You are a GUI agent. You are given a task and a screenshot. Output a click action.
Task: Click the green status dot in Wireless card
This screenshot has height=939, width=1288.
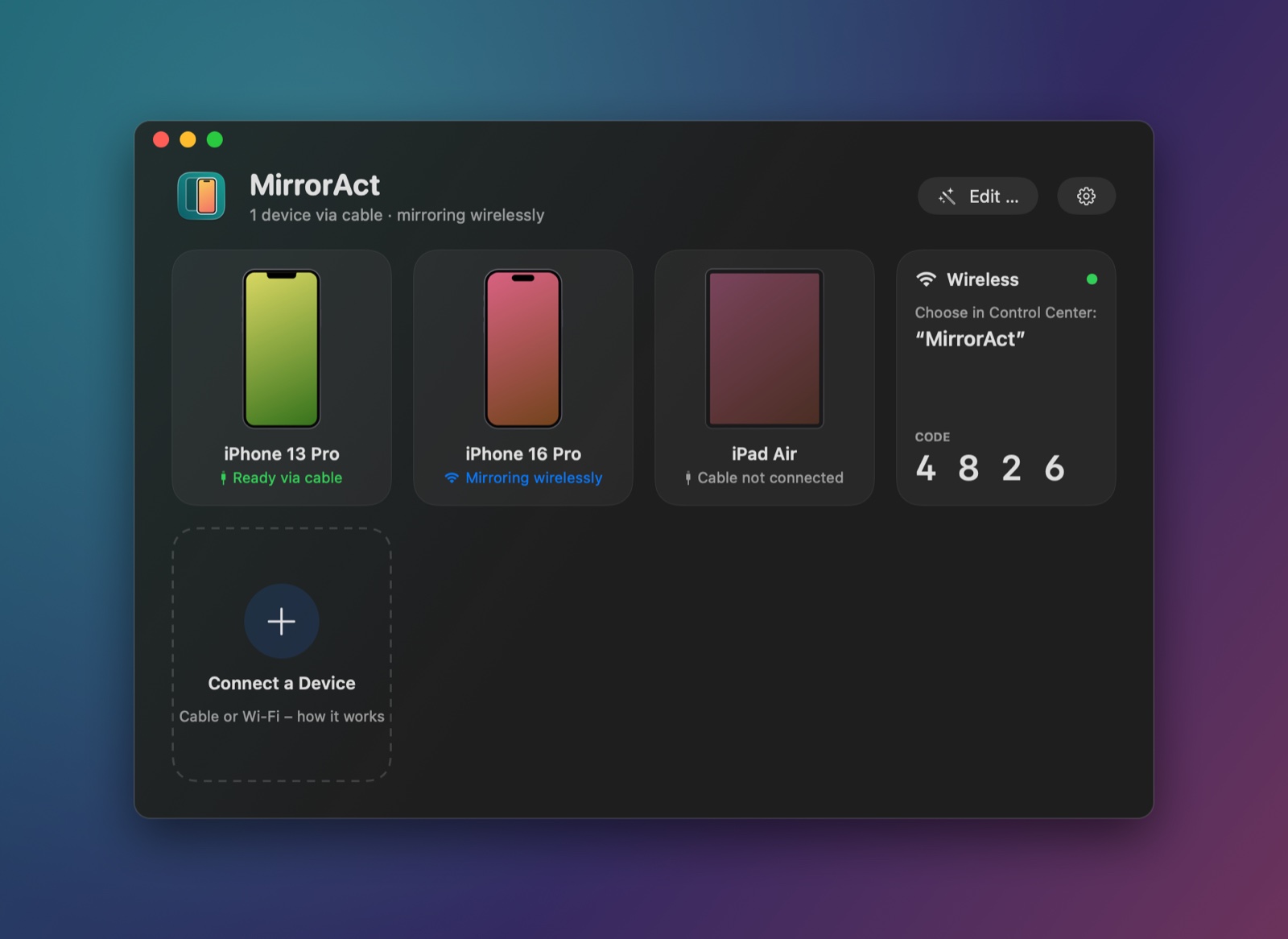pyautogui.click(x=1092, y=279)
